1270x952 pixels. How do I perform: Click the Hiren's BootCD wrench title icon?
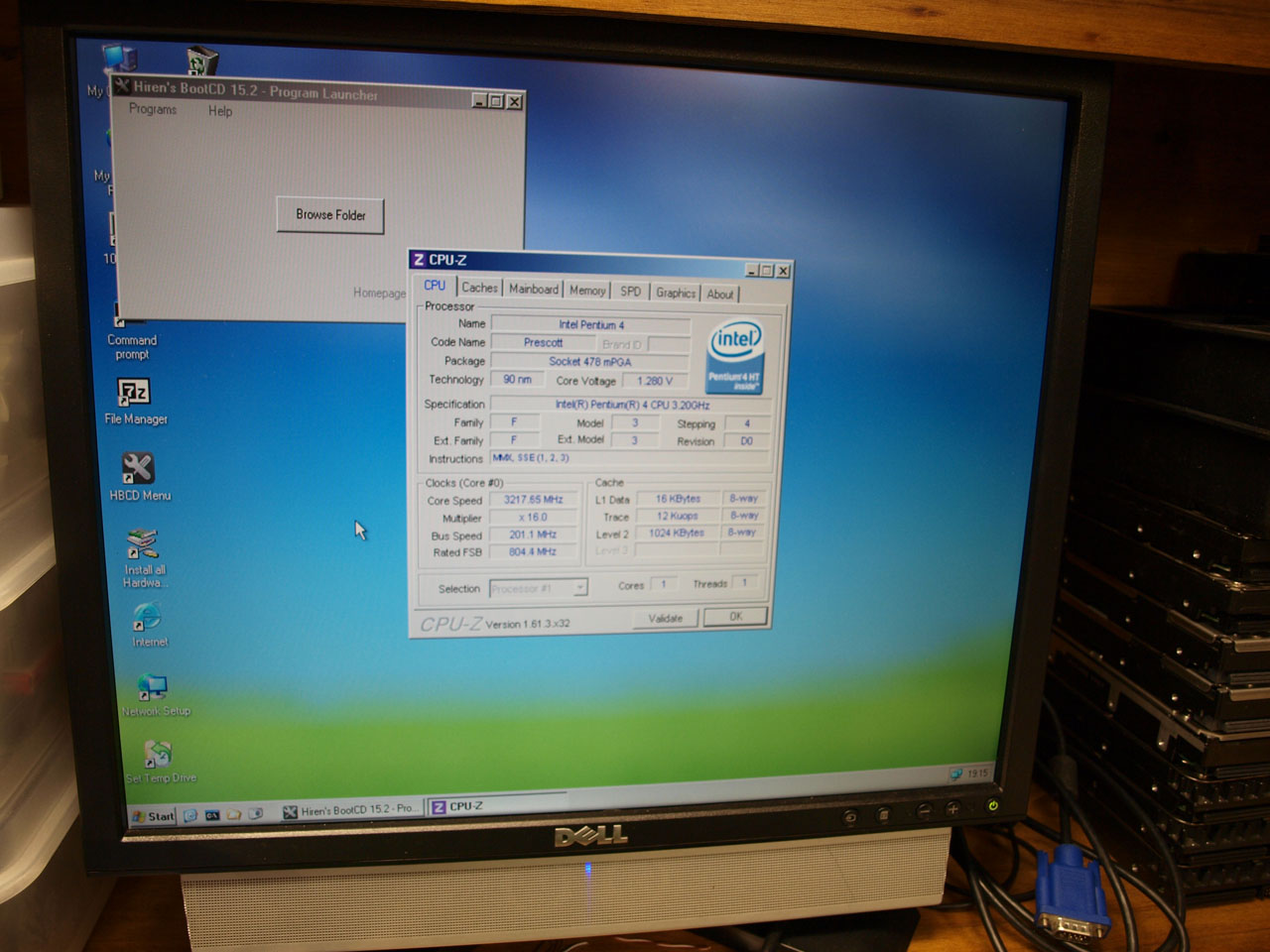tap(123, 86)
